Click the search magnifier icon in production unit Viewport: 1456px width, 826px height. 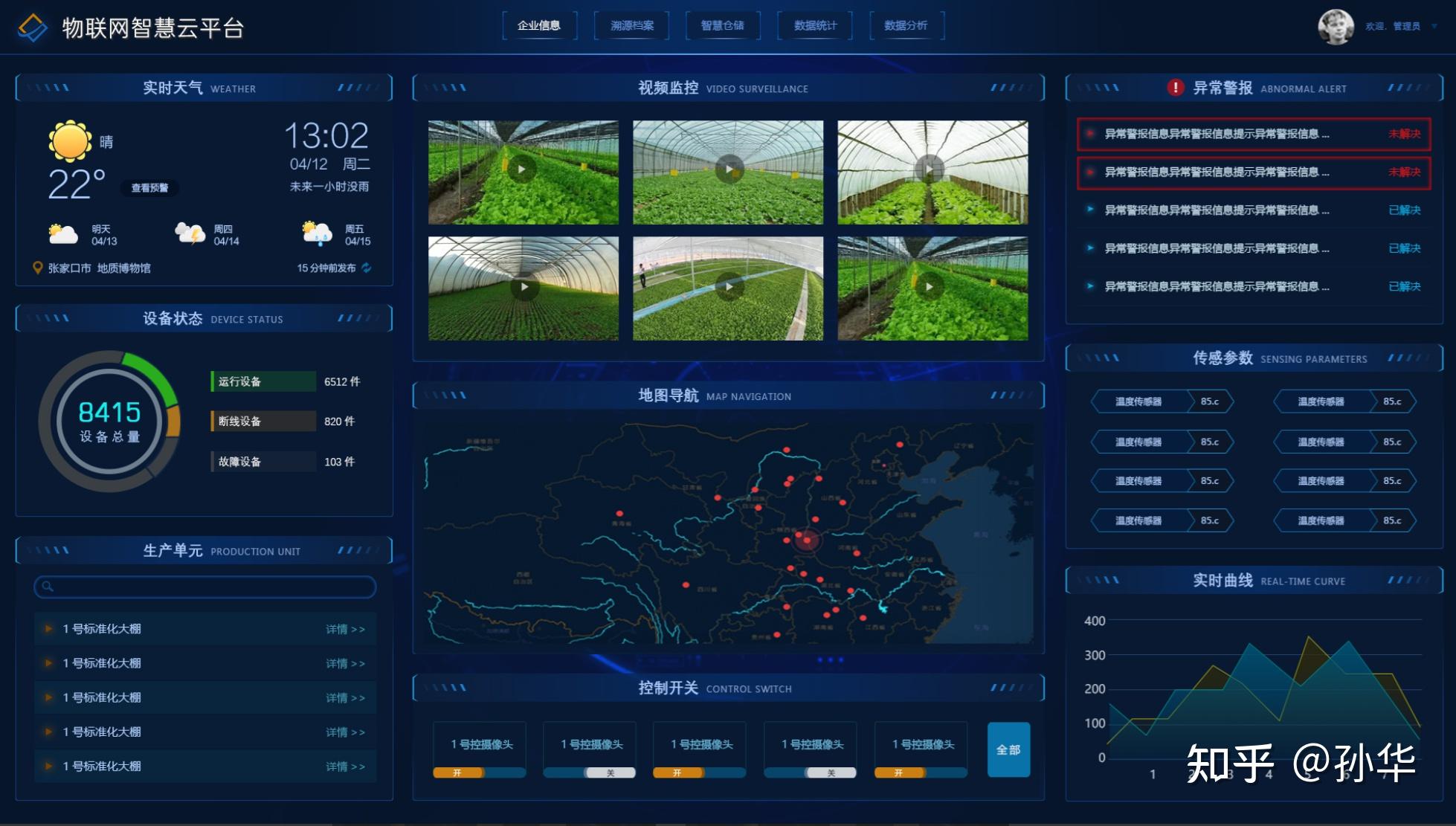pyautogui.click(x=48, y=587)
